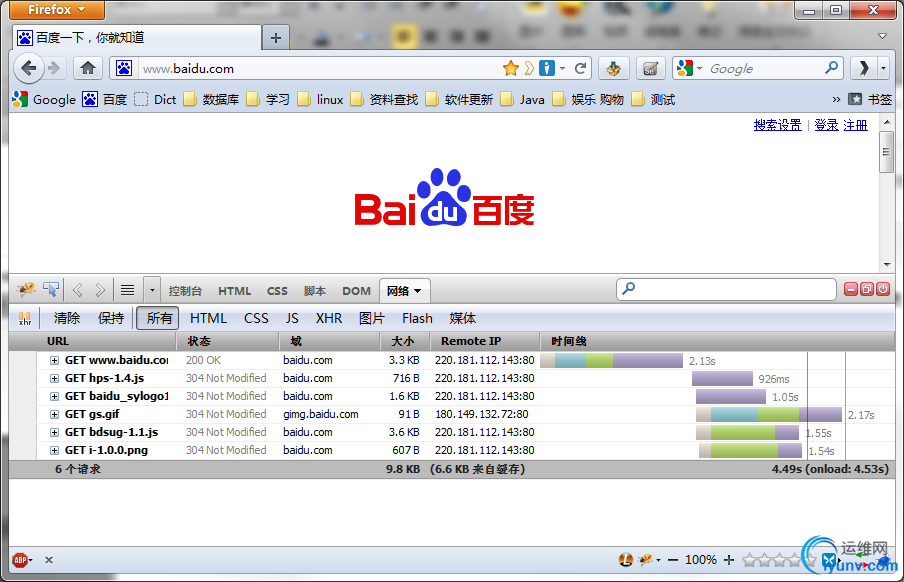Minimize the Firebug panel
This screenshot has height=582, width=904.
point(851,289)
